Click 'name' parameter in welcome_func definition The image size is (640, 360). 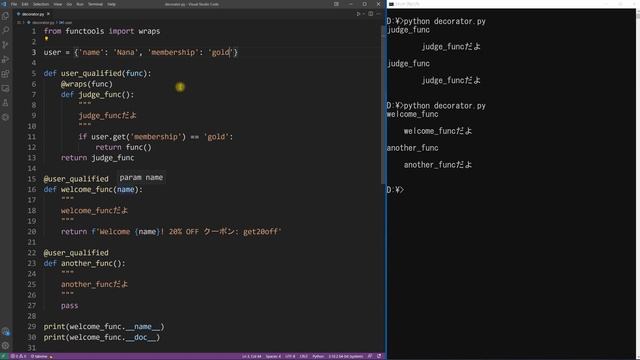coord(126,189)
